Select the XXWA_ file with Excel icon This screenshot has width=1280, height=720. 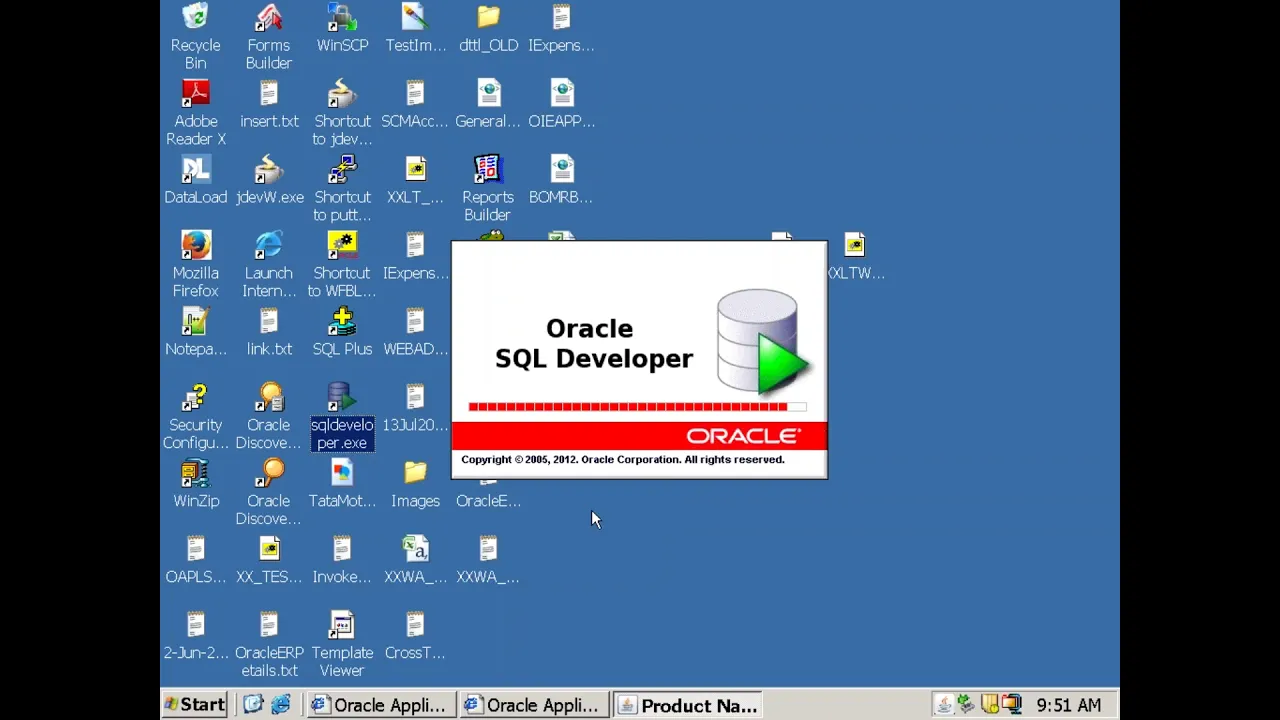click(415, 560)
